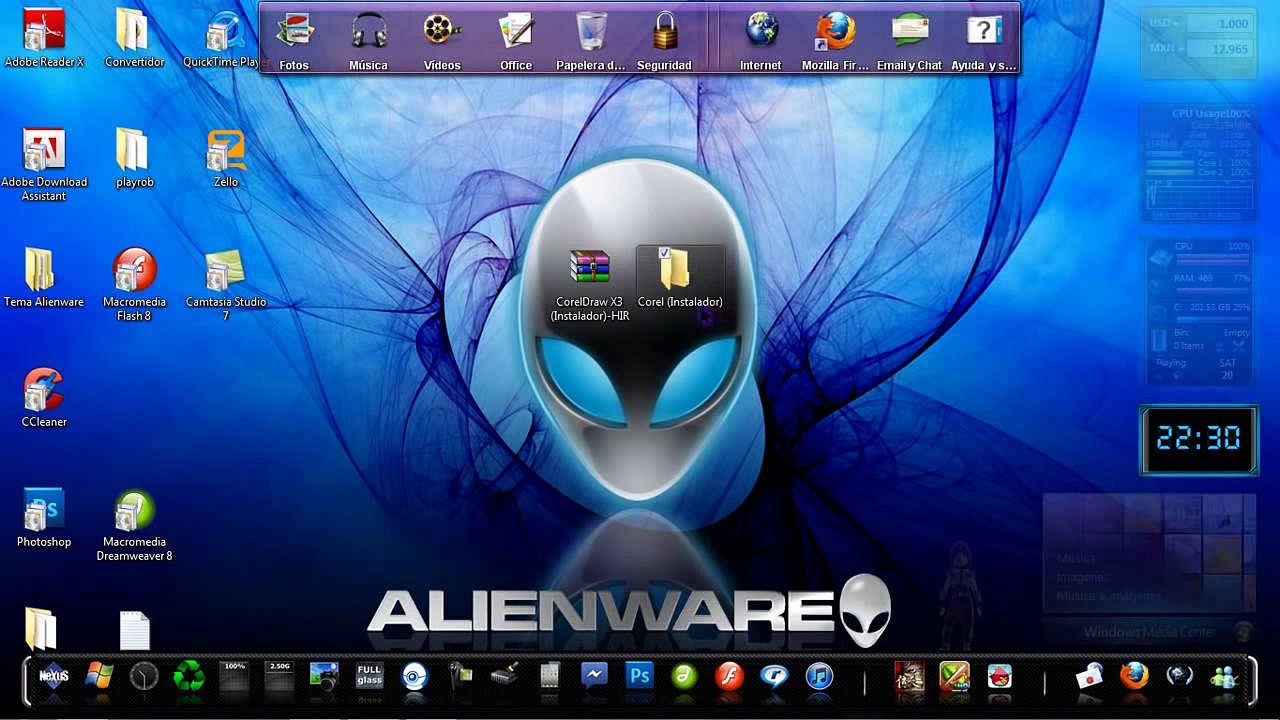Click the 100% meter icon in bottom dock
This screenshot has width=1280, height=720.
point(234,677)
